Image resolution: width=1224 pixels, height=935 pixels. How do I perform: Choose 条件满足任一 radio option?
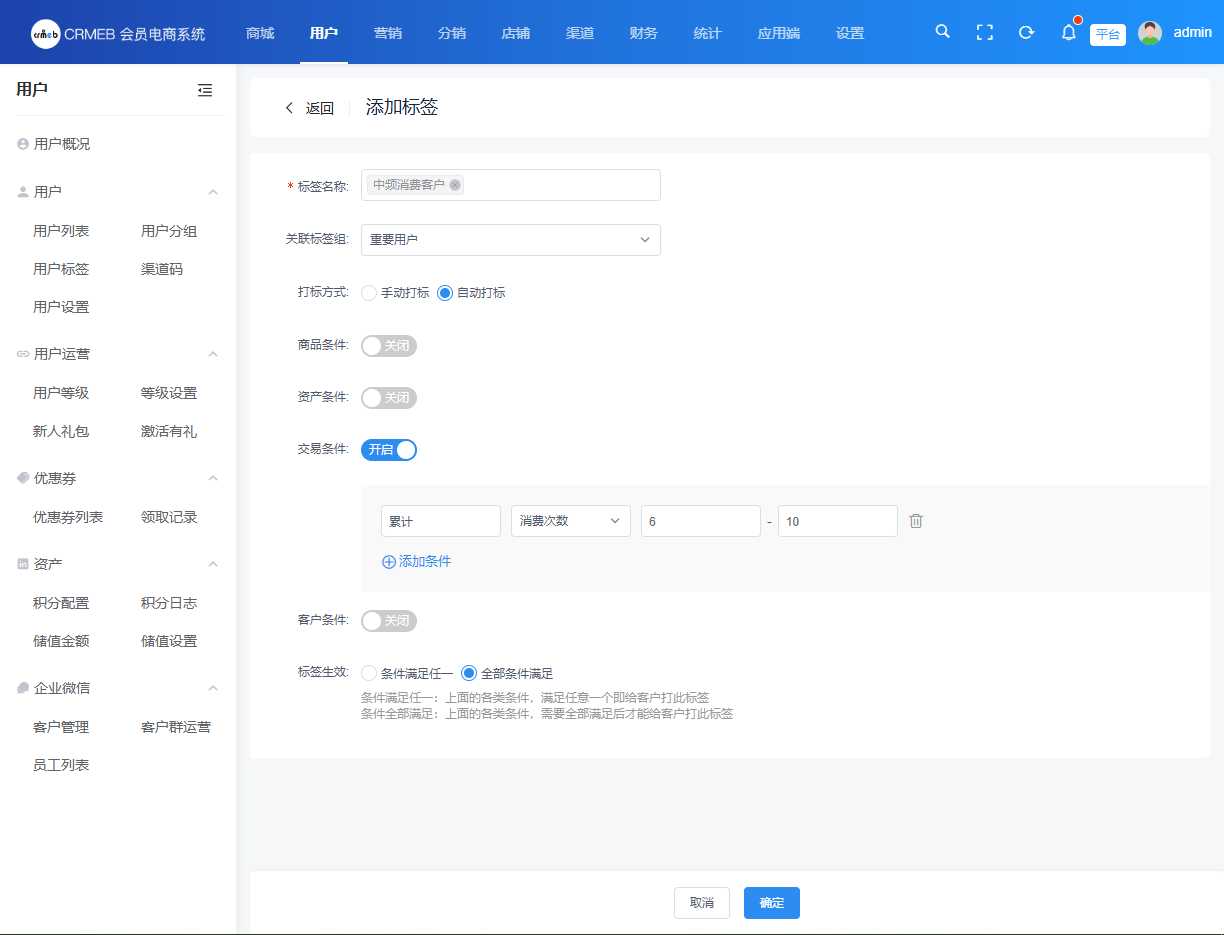tap(369, 674)
